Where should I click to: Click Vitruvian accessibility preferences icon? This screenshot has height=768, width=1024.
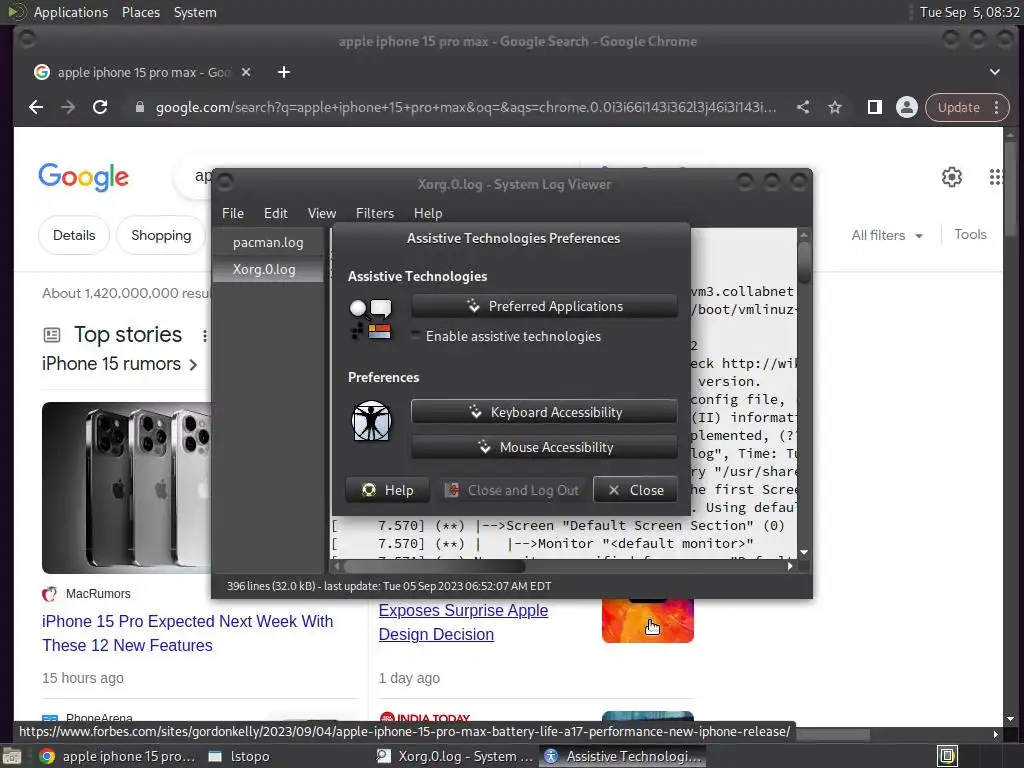[371, 421]
